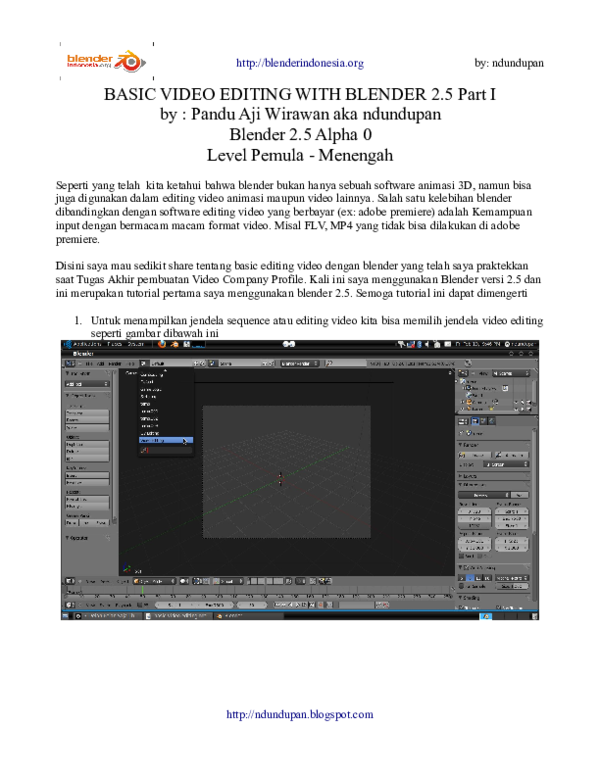600x776 pixels.
Task: Click the screen layout browse icon beside the layout name
Action: click(143, 363)
